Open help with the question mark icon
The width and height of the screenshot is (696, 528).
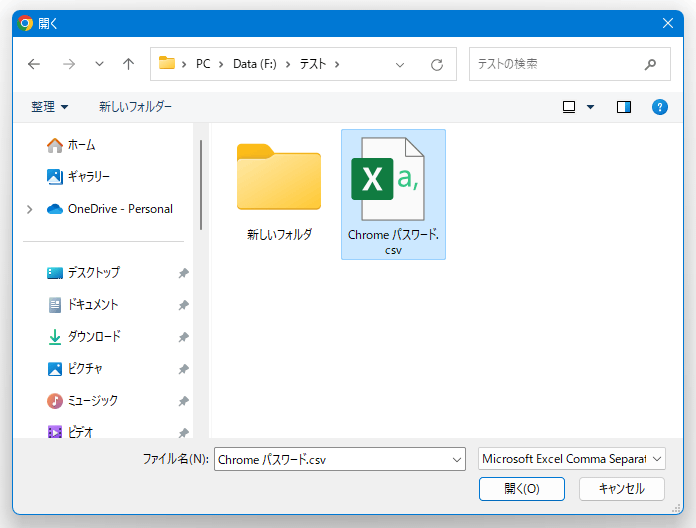[660, 107]
